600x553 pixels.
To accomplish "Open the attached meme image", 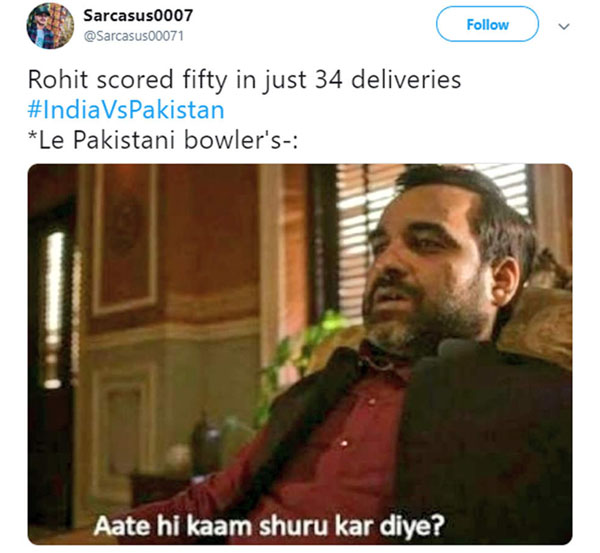I will 300,354.
